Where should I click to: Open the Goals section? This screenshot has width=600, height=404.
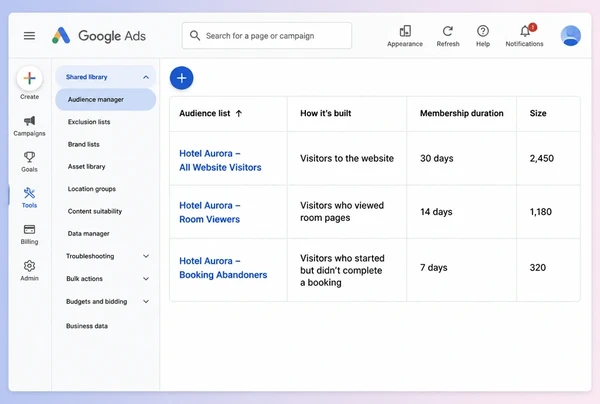click(29, 162)
